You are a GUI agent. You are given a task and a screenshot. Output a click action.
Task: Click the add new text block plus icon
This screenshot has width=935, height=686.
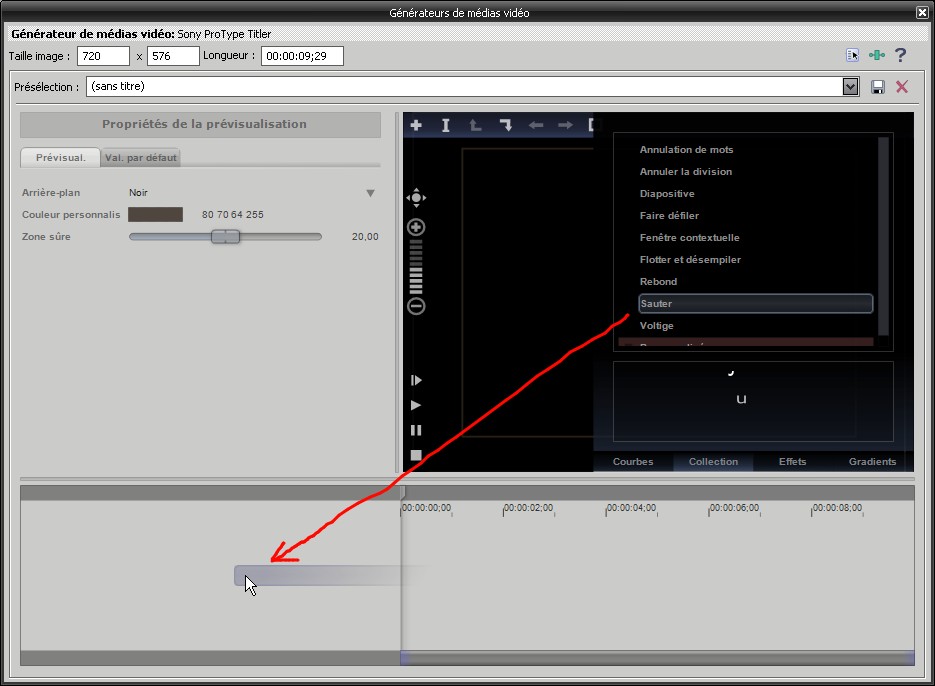(x=416, y=125)
